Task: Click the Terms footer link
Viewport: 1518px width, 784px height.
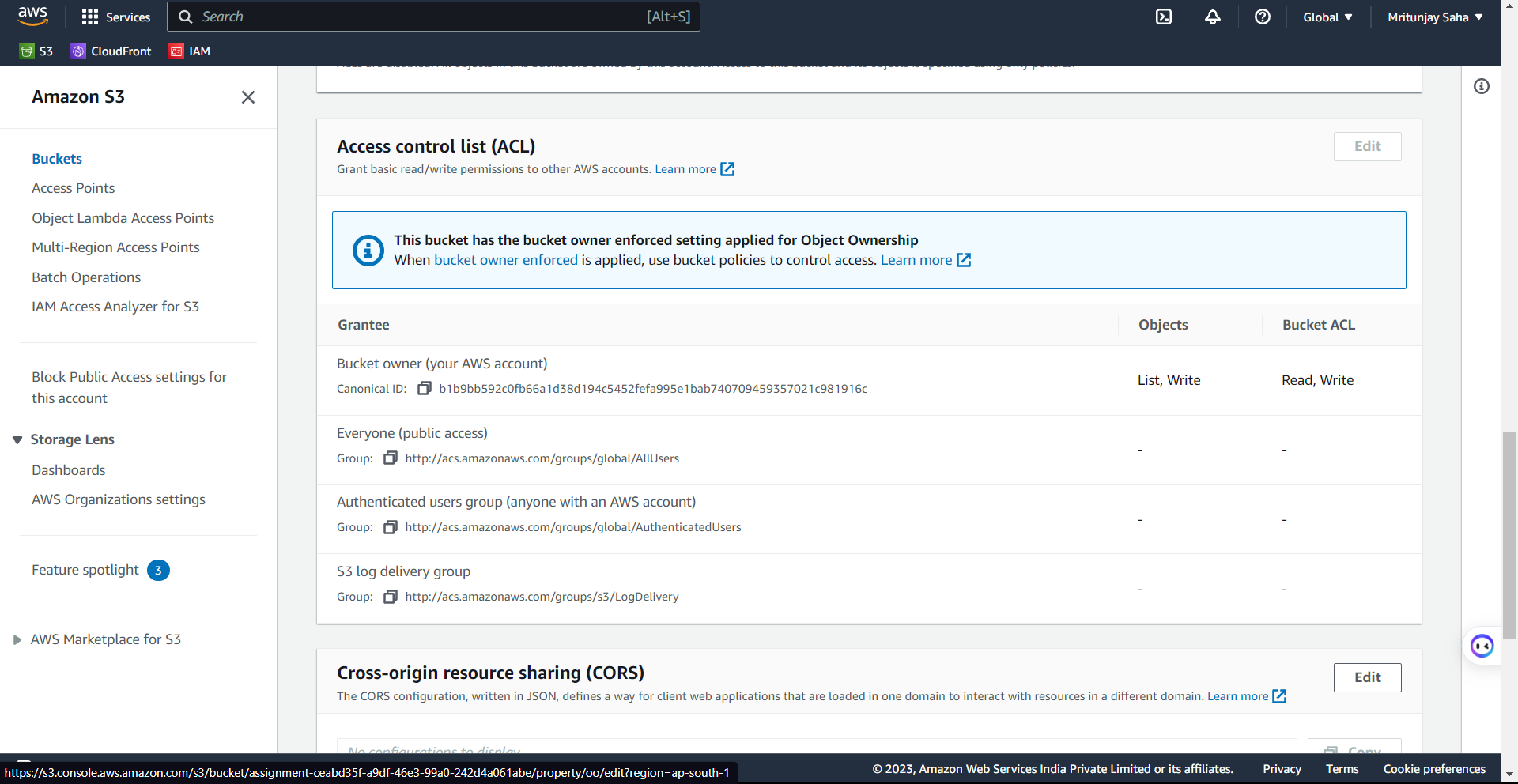Action: coord(1342,769)
